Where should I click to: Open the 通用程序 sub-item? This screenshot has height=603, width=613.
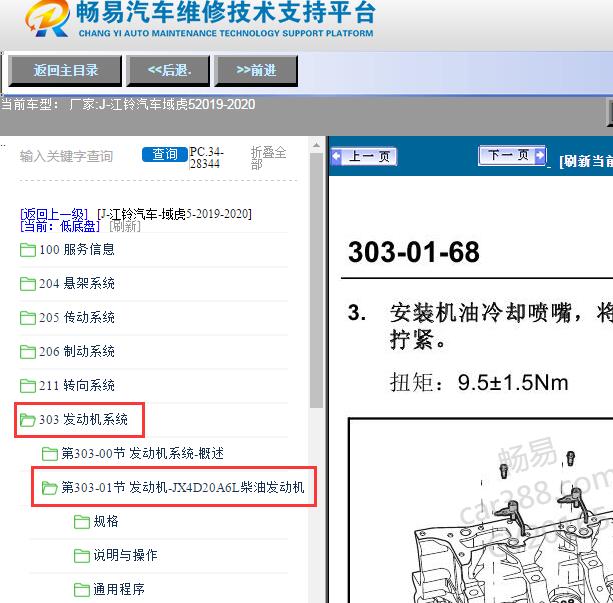119,589
